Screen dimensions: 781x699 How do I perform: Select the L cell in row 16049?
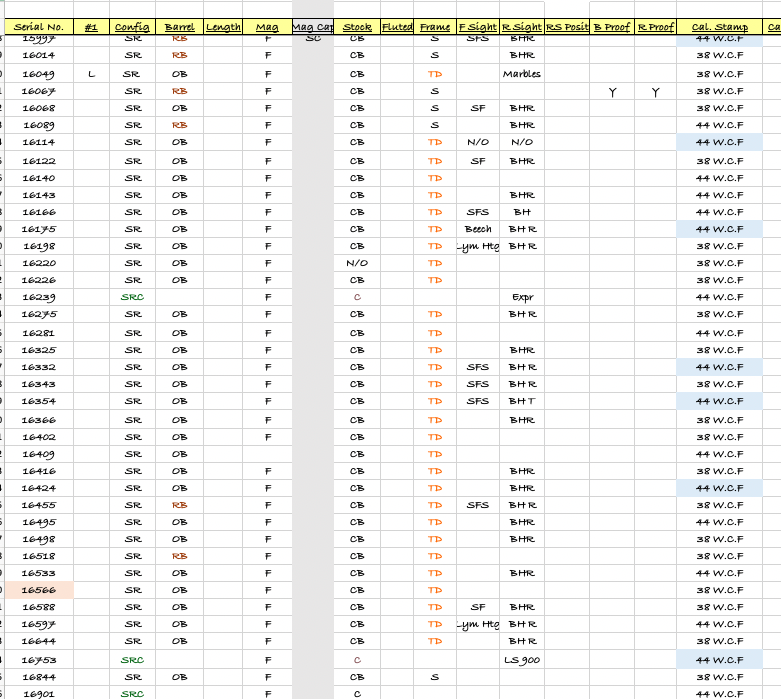(91, 74)
